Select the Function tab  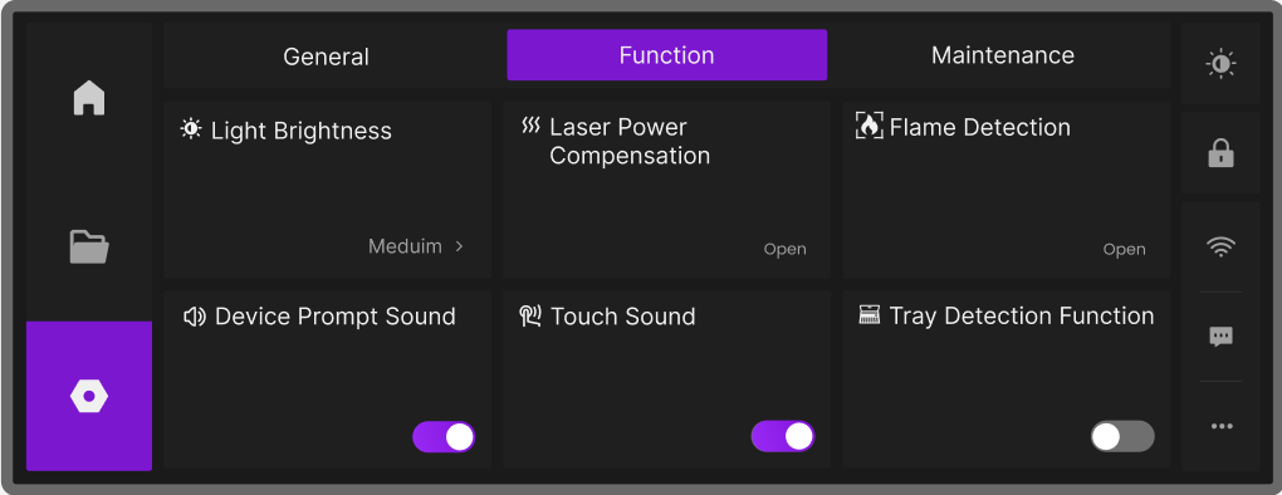(667, 55)
